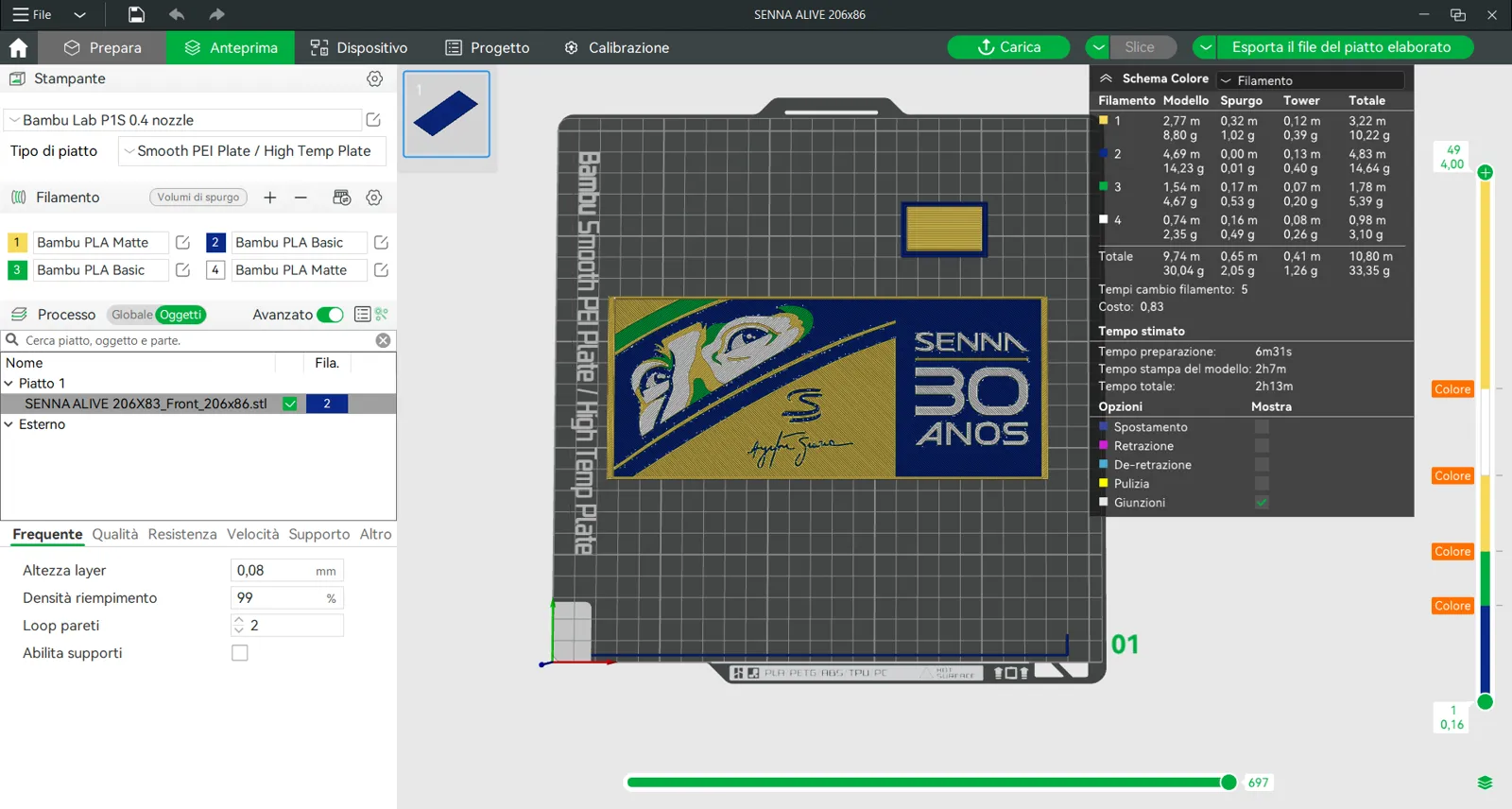Click the filament 1 yellow color swatch
Image resolution: width=1512 pixels, height=809 pixels.
coord(17,243)
